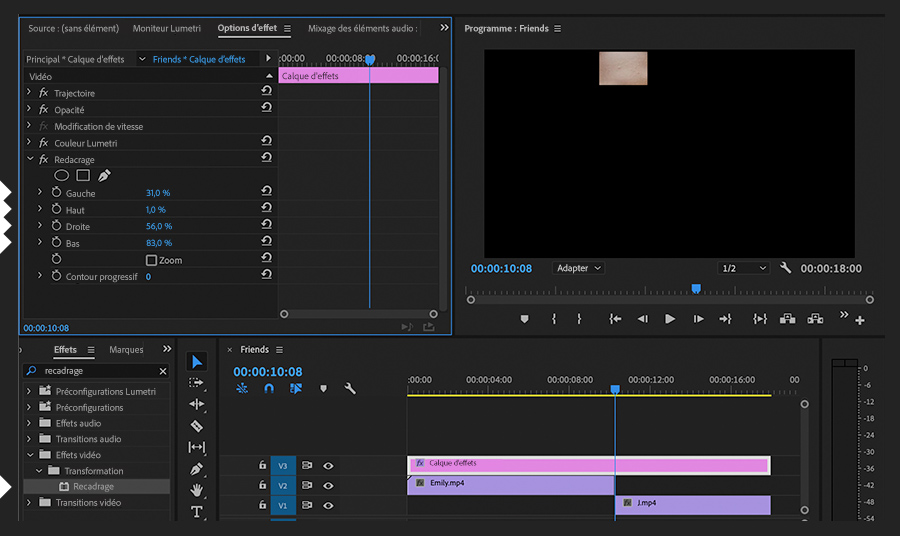Select the Pen tool in the toolbar
Viewport: 900px width, 536px height.
(x=197, y=469)
